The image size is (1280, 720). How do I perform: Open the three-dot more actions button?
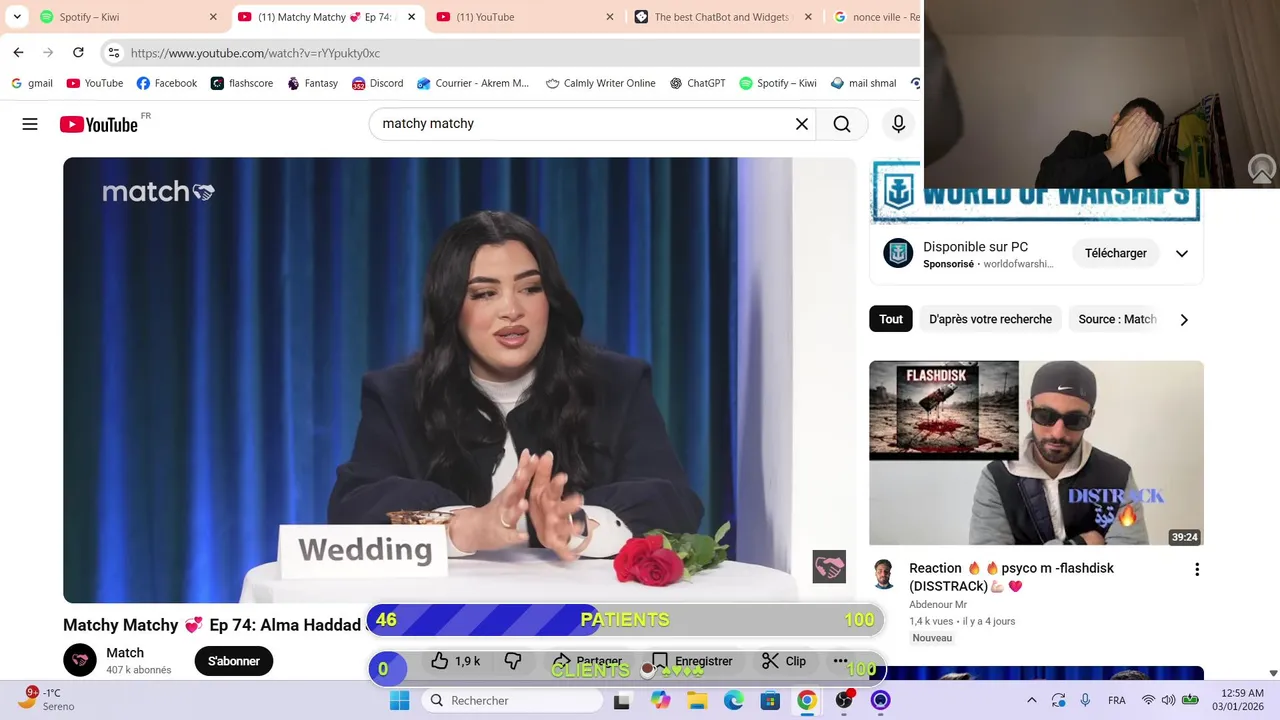tap(840, 661)
